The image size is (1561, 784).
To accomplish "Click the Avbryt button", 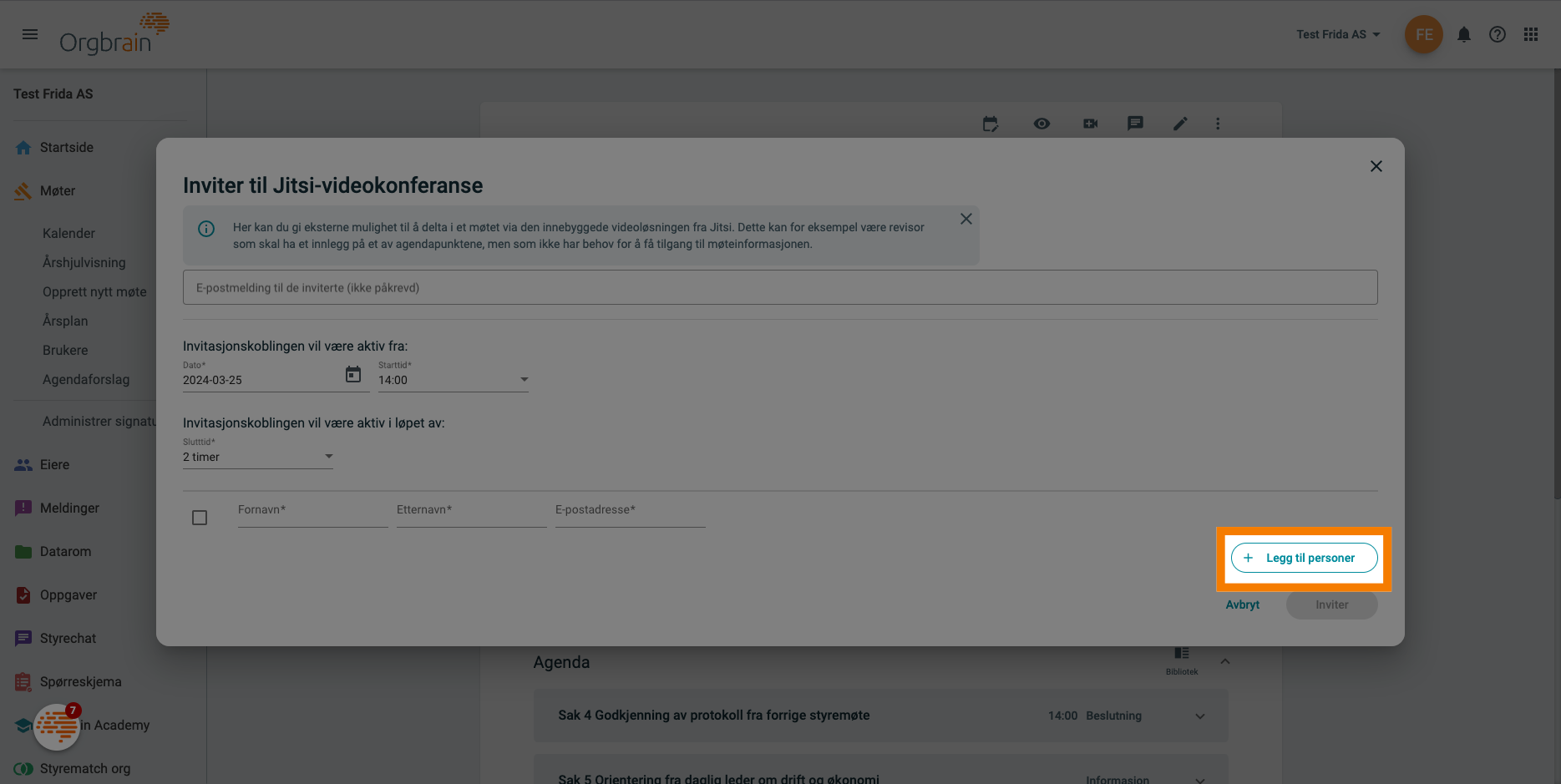I will coord(1243,604).
